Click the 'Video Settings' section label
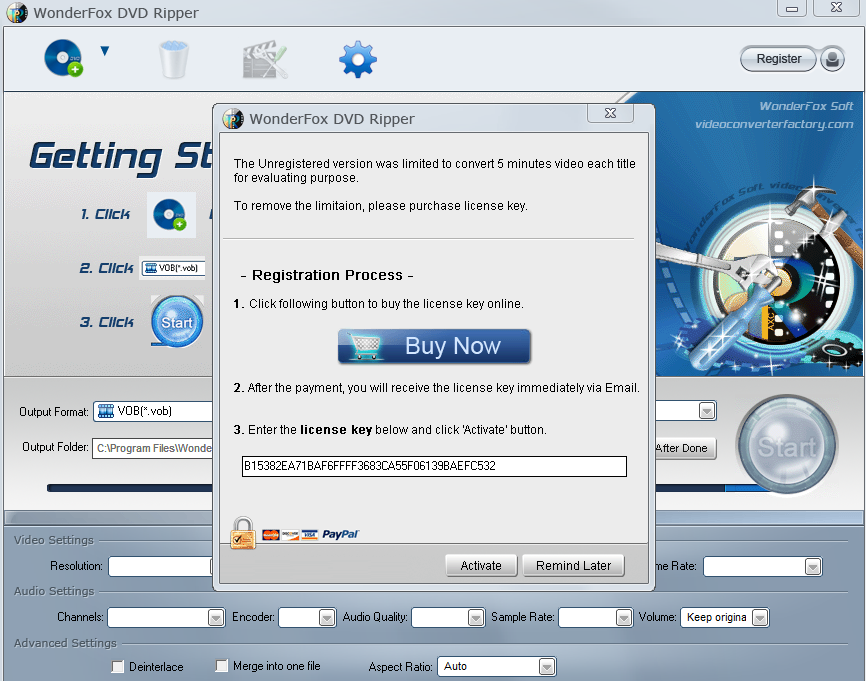 (54, 540)
